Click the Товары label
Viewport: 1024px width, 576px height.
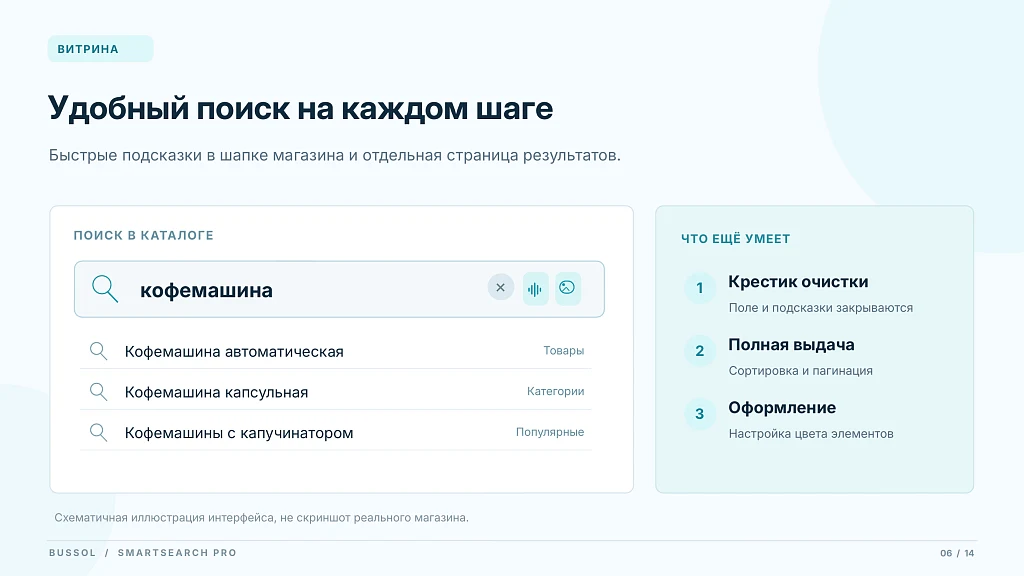tap(564, 351)
